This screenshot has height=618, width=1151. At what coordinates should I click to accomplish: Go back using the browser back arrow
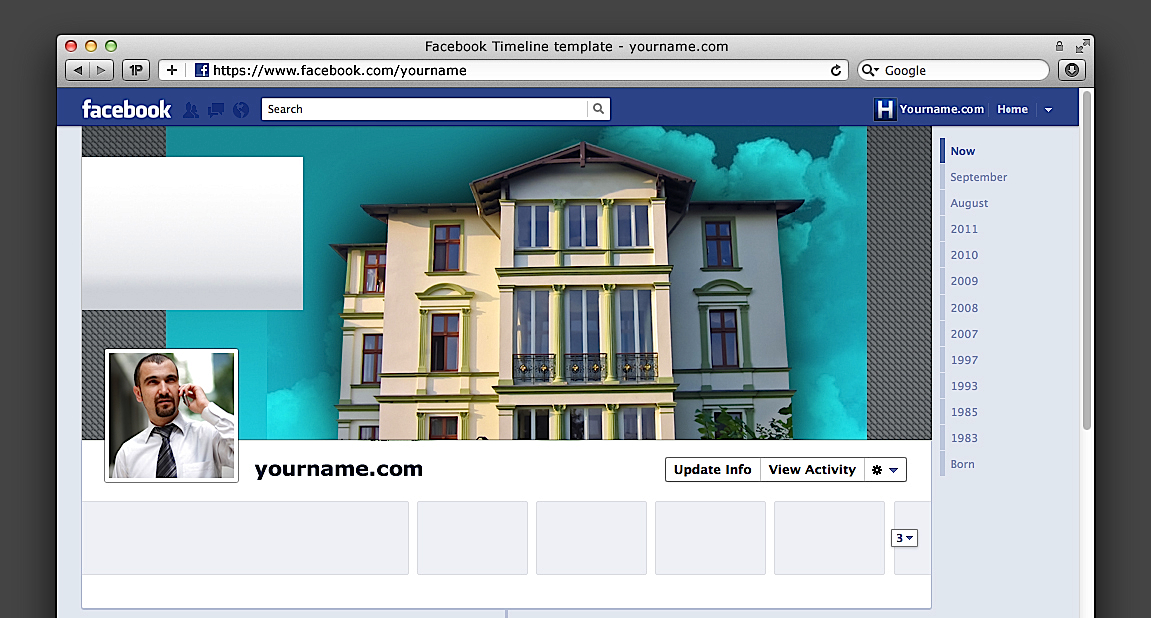(78, 70)
